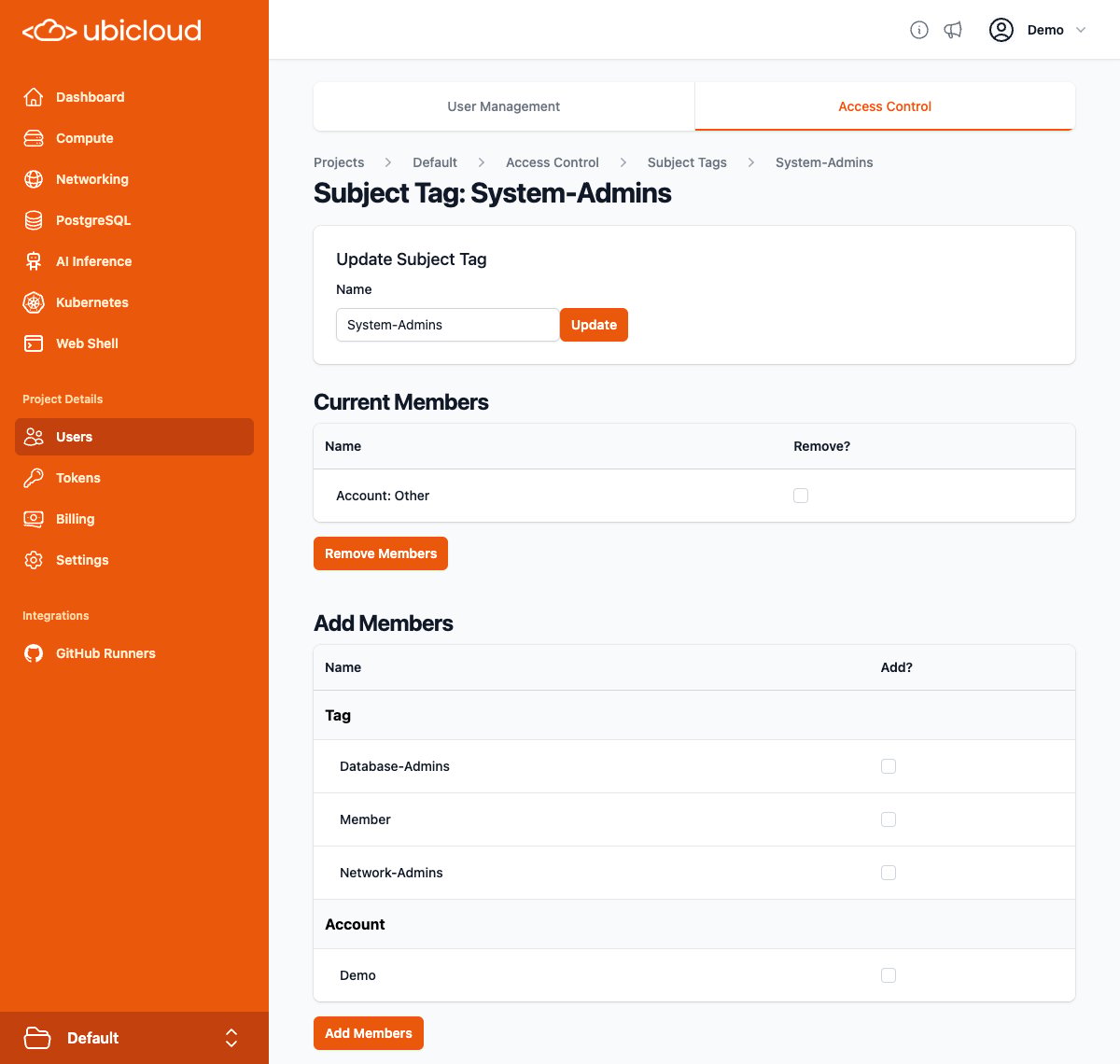
Task: Click the info circle icon in header
Action: [919, 30]
